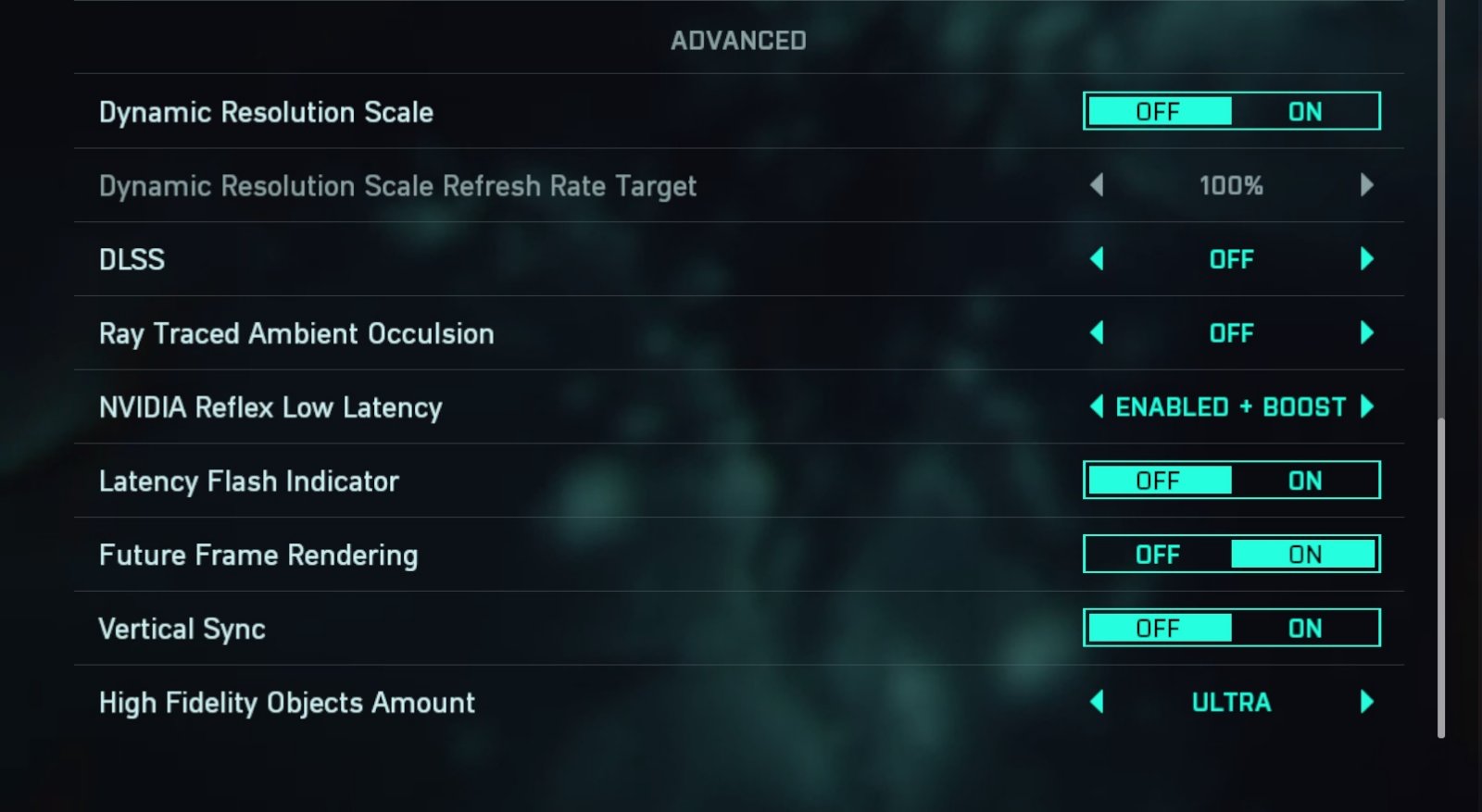Select the ULTRA value for High Fidelity Objects

pyautogui.click(x=1231, y=703)
